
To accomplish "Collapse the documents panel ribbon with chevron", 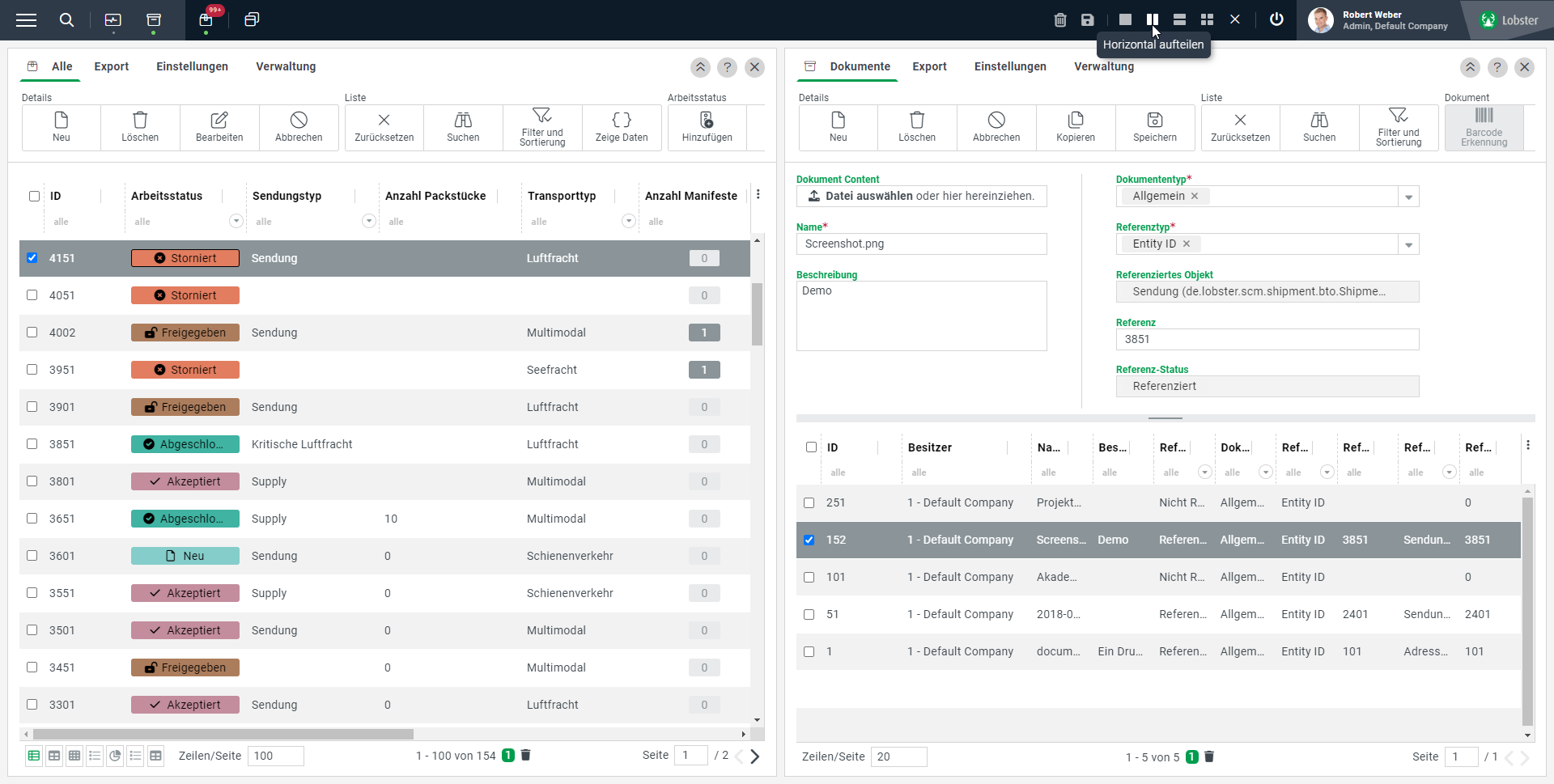I will pyautogui.click(x=1471, y=67).
